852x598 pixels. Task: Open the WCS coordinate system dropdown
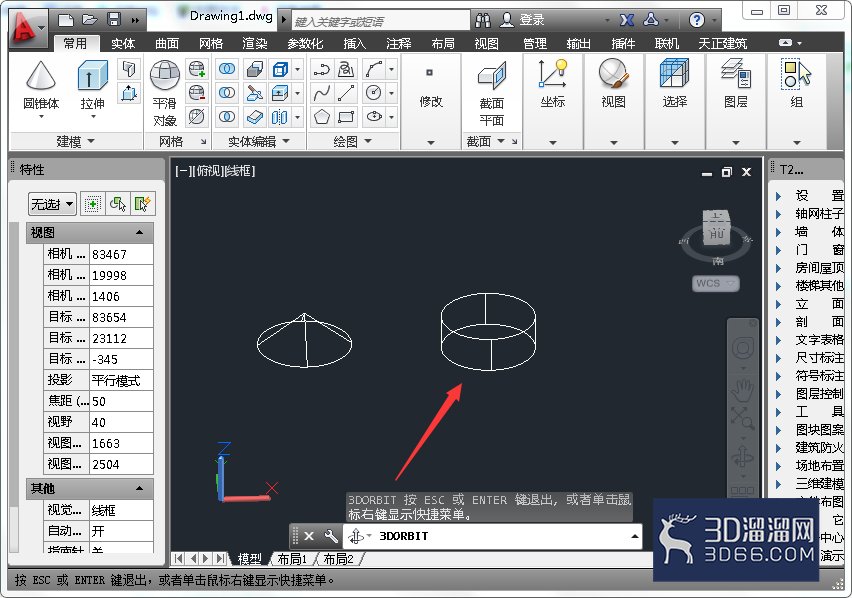pyautogui.click(x=716, y=284)
